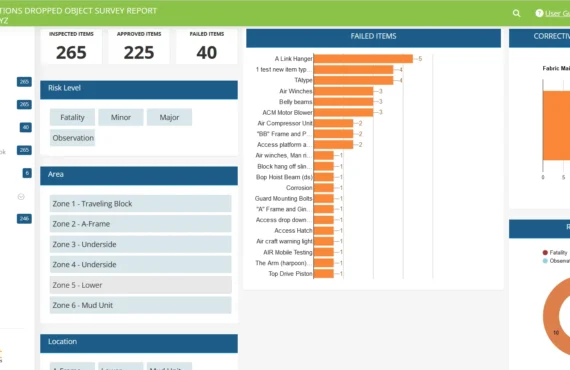Image resolution: width=570 pixels, height=370 pixels.
Task: Select the Fatality risk level filter
Action: (x=72, y=117)
